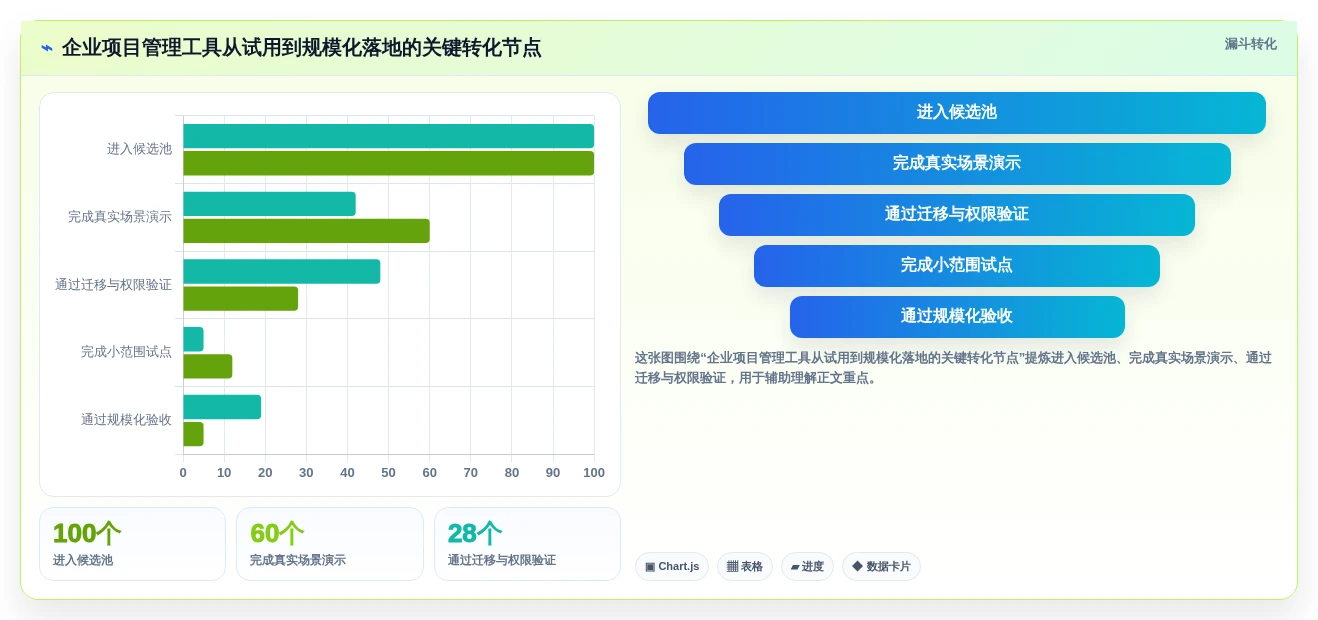Click the x-axis tick value 0

coord(183,473)
